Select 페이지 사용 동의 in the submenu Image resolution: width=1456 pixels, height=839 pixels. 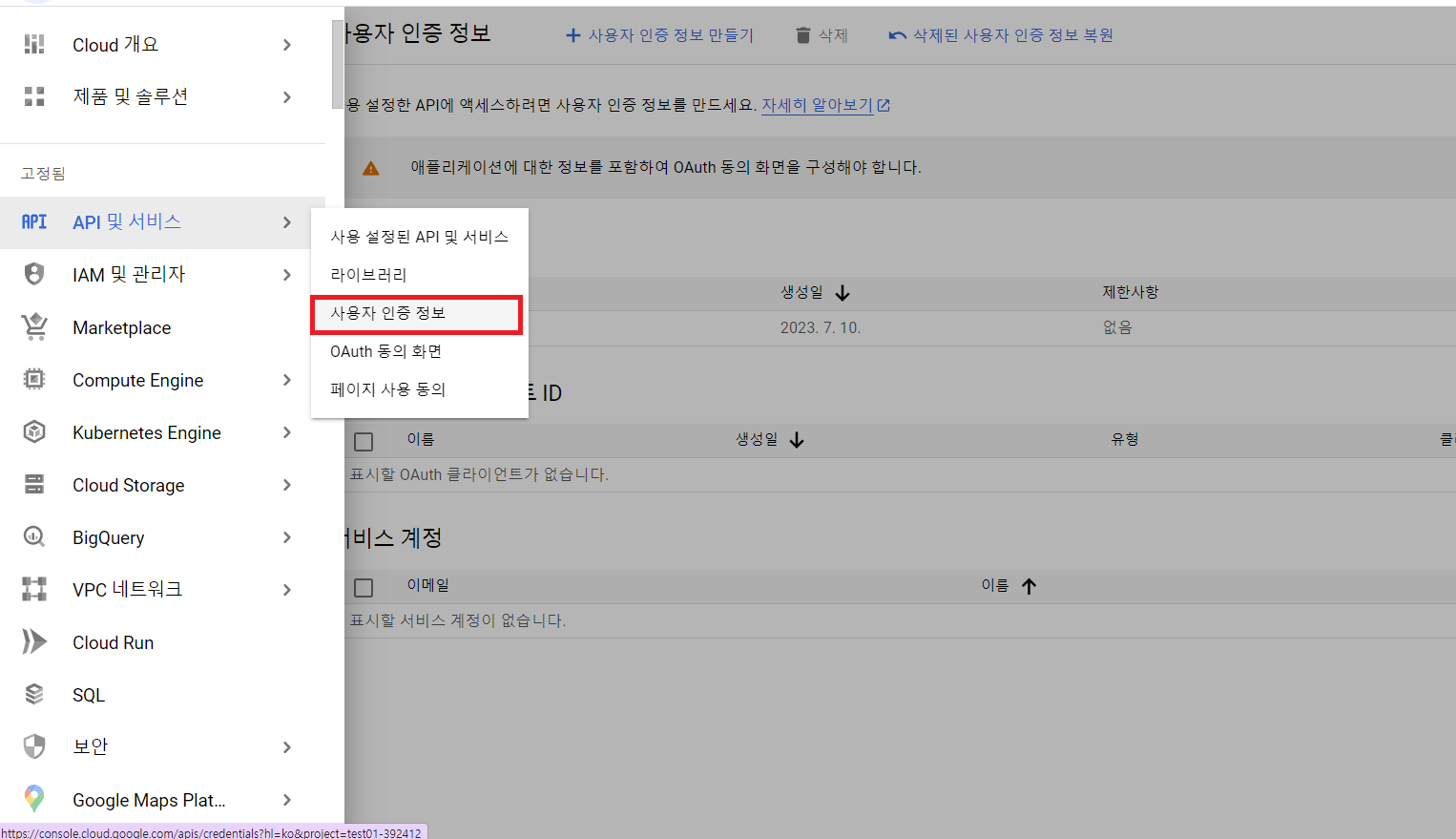pos(419,389)
